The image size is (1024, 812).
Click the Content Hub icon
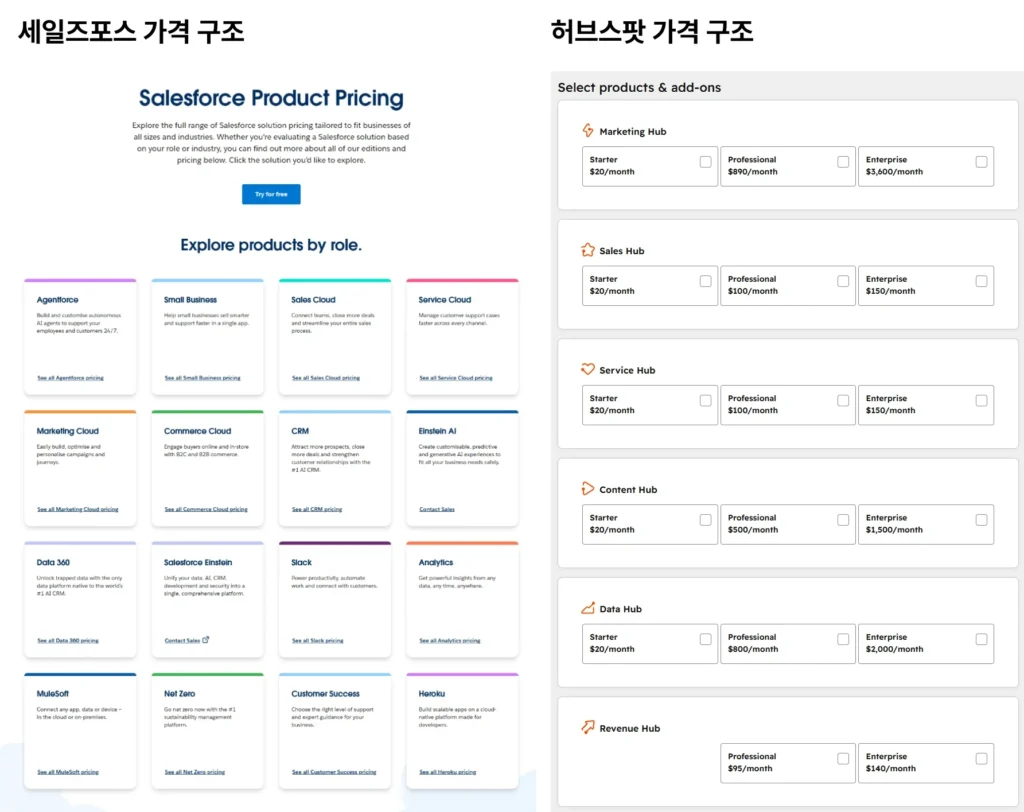pos(588,489)
